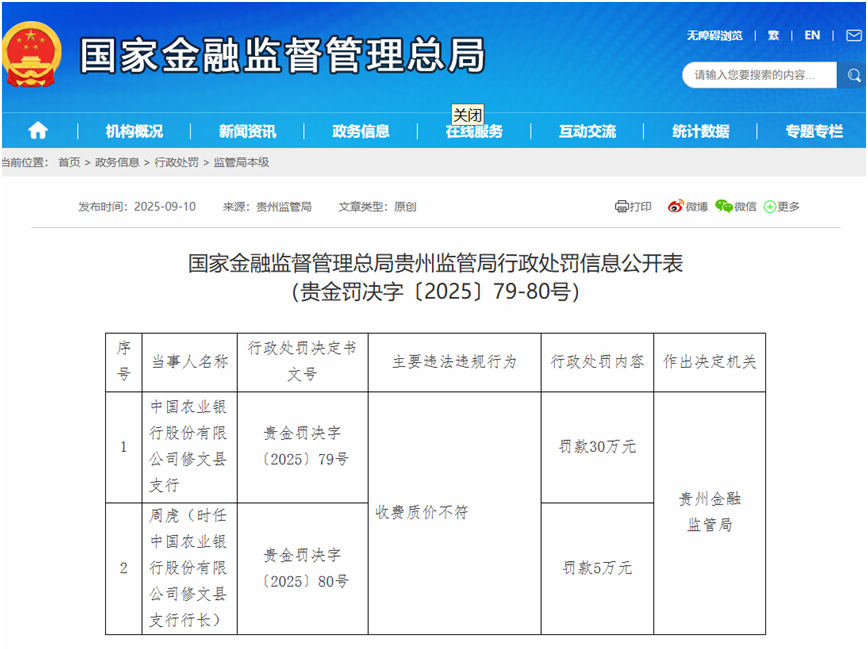This screenshot has height=649, width=868.
Task: Open the 机构概况 navigation menu
Action: 133,131
